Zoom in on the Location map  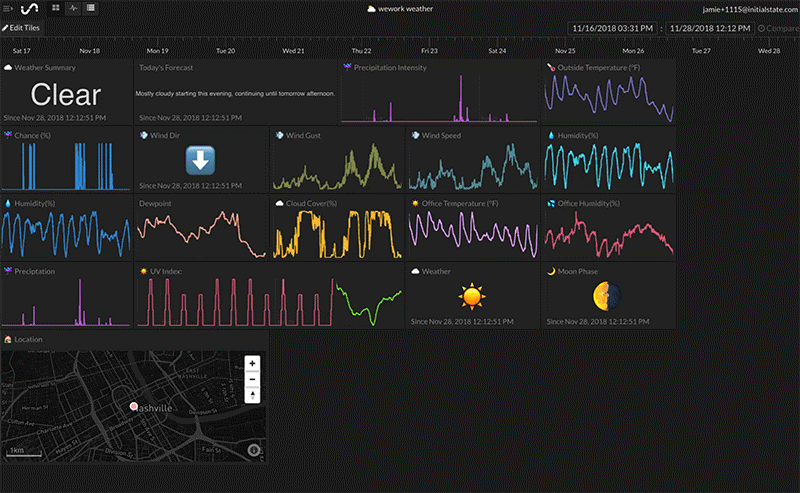pyautogui.click(x=252, y=363)
